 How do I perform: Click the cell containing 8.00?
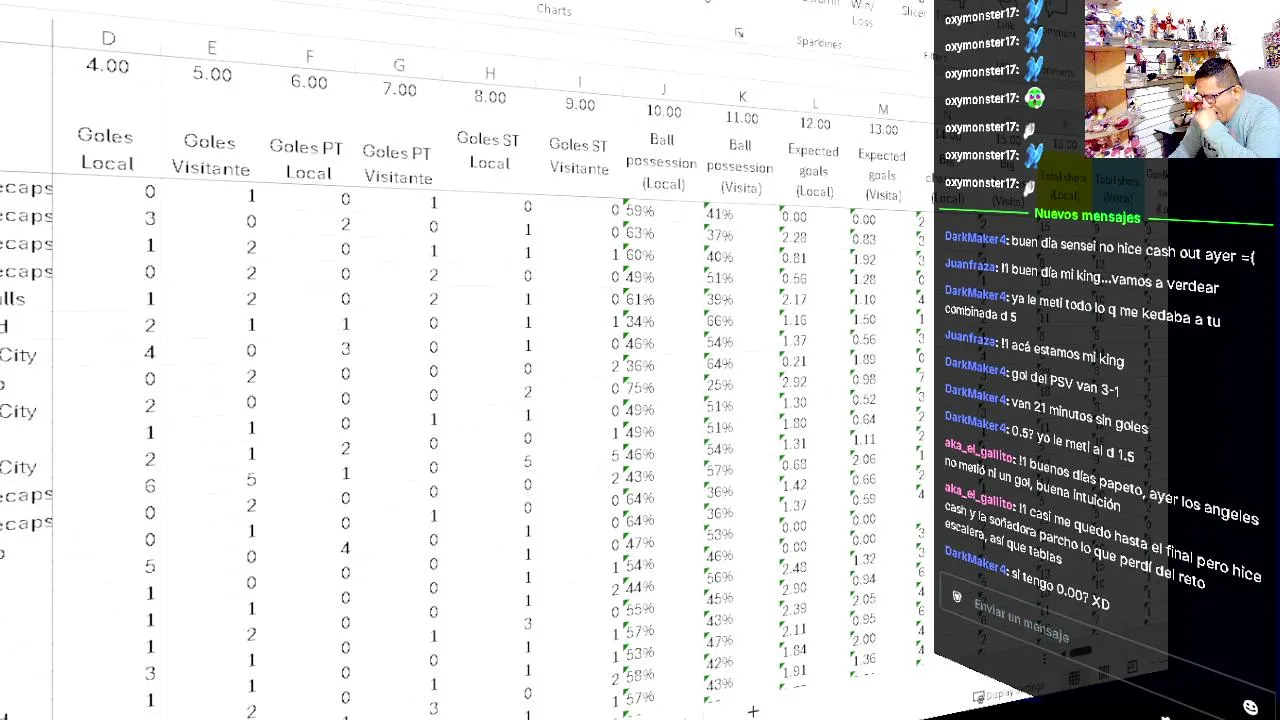[x=490, y=97]
